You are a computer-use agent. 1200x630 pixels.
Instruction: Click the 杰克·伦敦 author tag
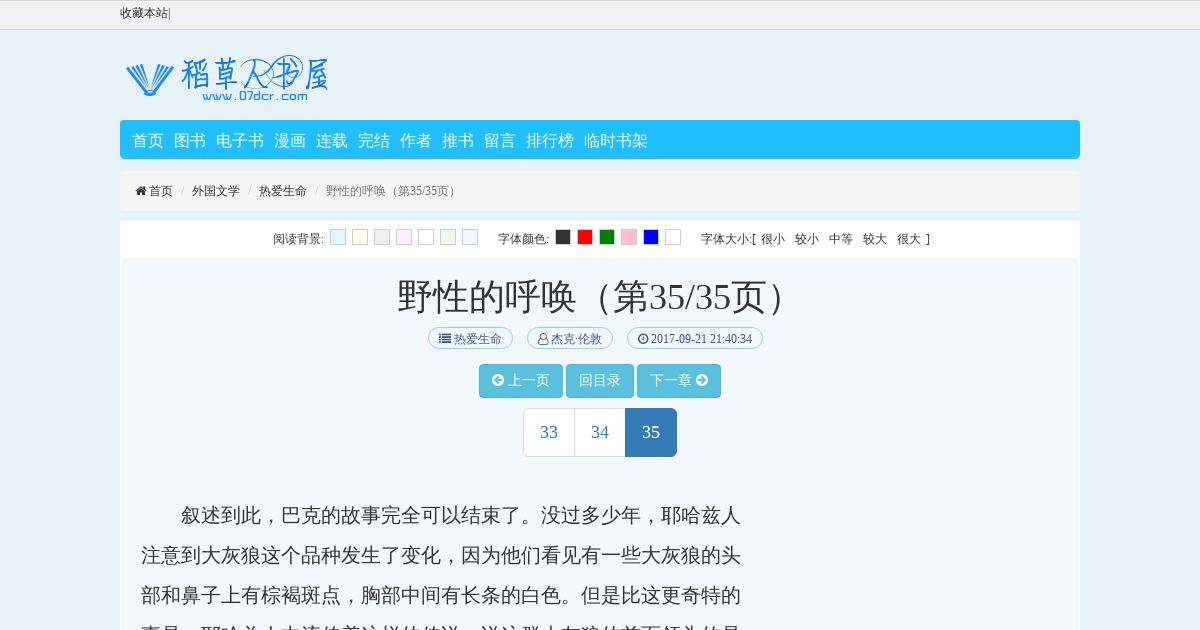coord(570,338)
